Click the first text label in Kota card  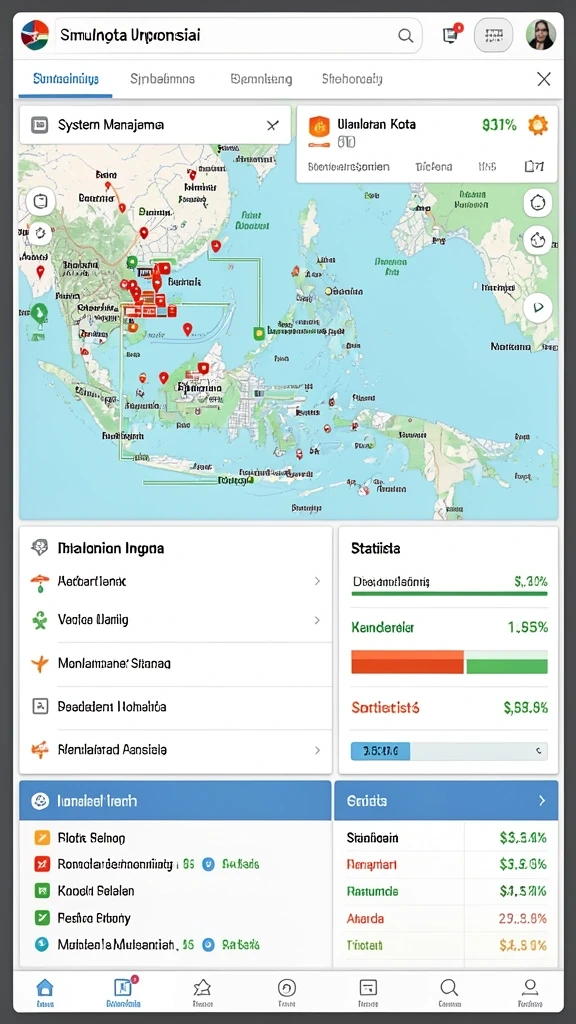pos(348,167)
